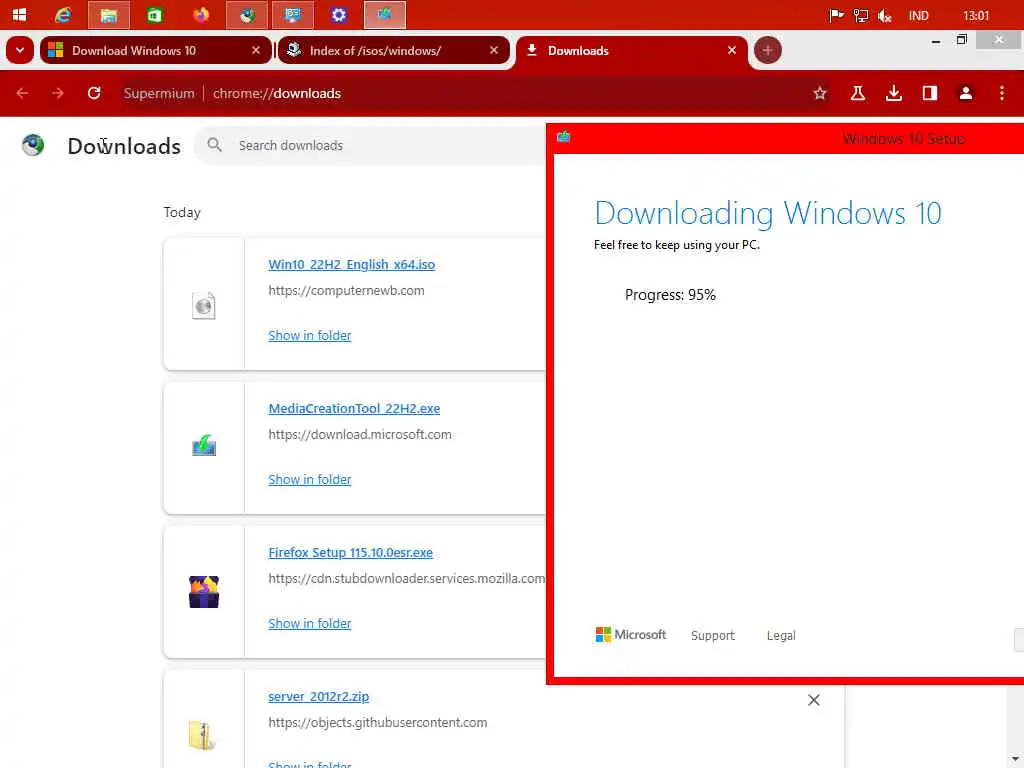Open Legal link in Windows 10 Setup

[x=780, y=635]
